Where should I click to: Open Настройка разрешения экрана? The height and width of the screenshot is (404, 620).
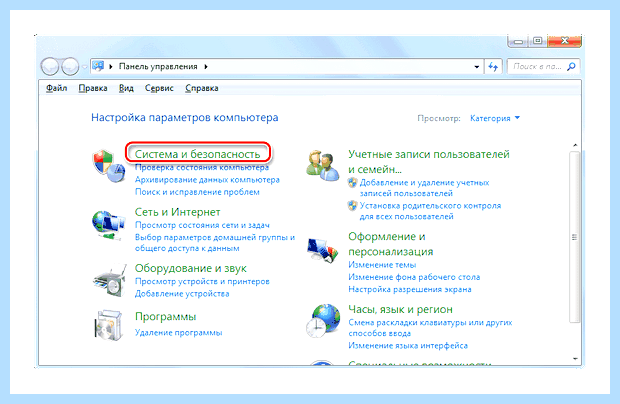[x=410, y=289]
